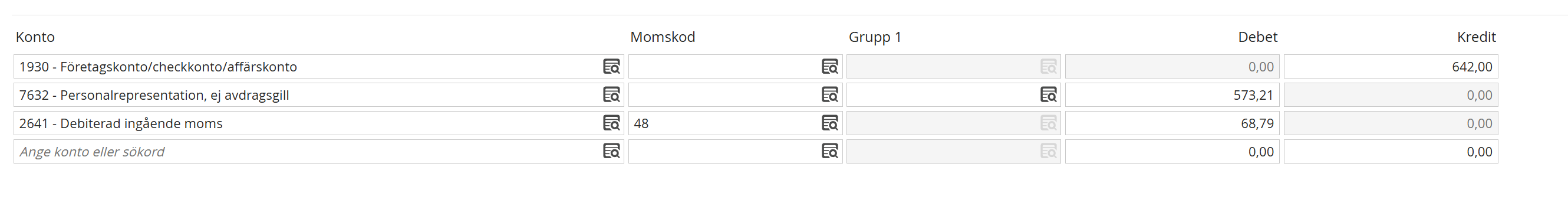Select the Debet field showing 573,21

[x=1172, y=94]
